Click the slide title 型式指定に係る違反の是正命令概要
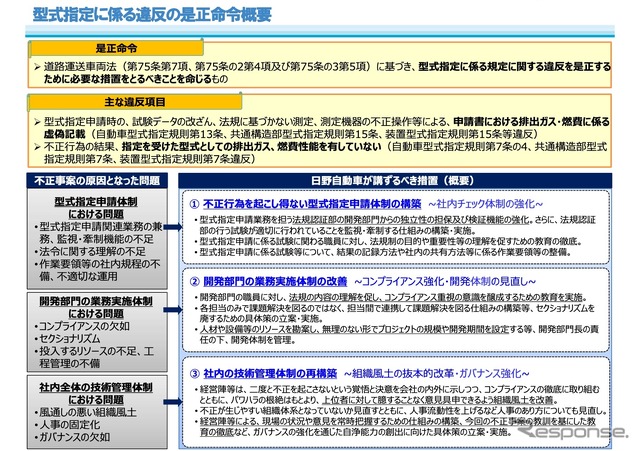 click(152, 14)
